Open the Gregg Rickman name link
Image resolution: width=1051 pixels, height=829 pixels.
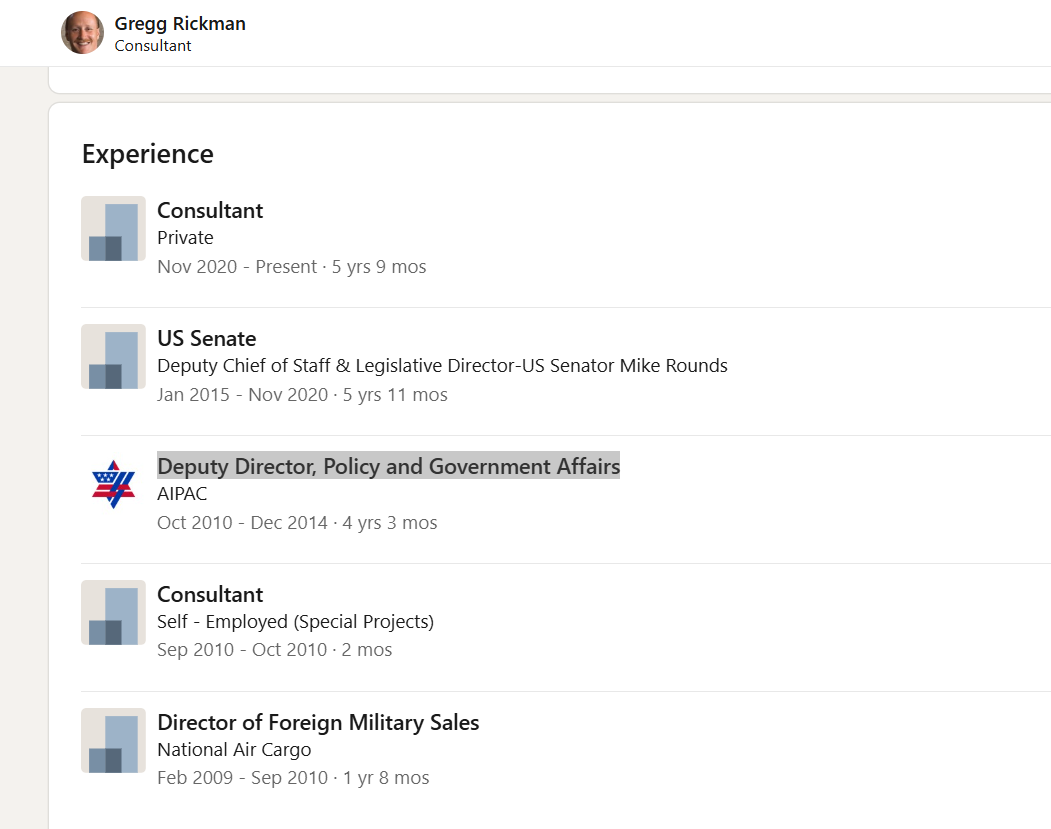pos(180,23)
